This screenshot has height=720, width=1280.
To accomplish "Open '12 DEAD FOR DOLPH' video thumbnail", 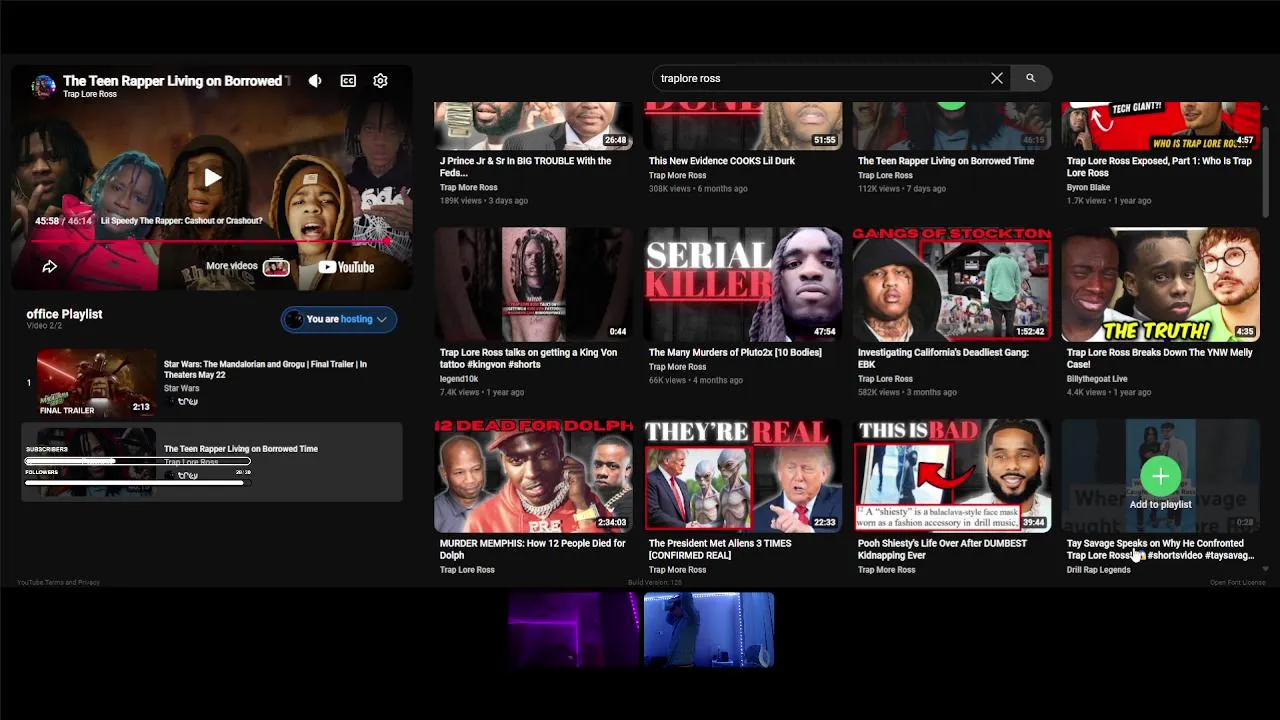I will click(x=534, y=476).
